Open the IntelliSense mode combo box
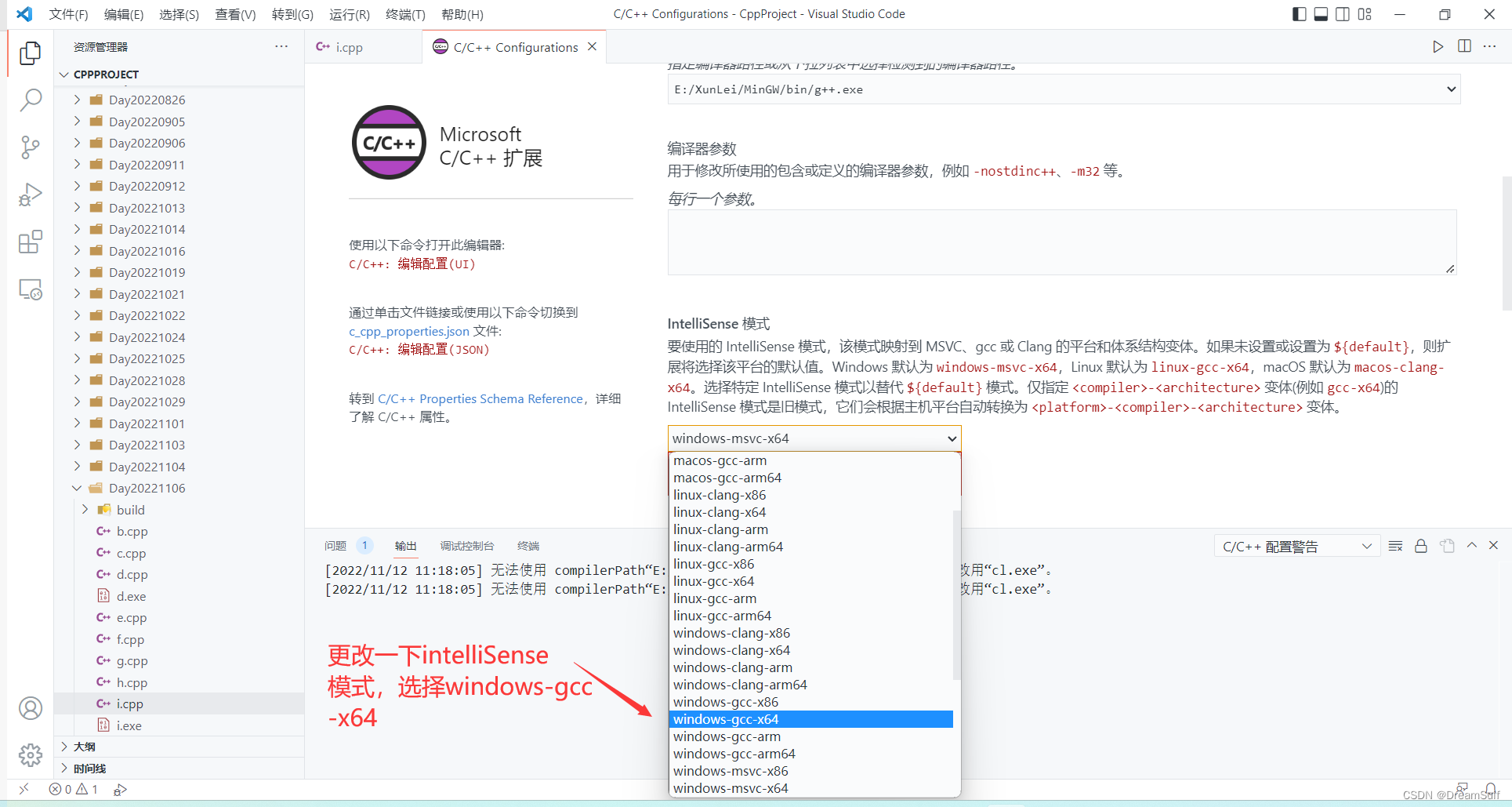Image resolution: width=1512 pixels, height=807 pixels. pos(814,438)
